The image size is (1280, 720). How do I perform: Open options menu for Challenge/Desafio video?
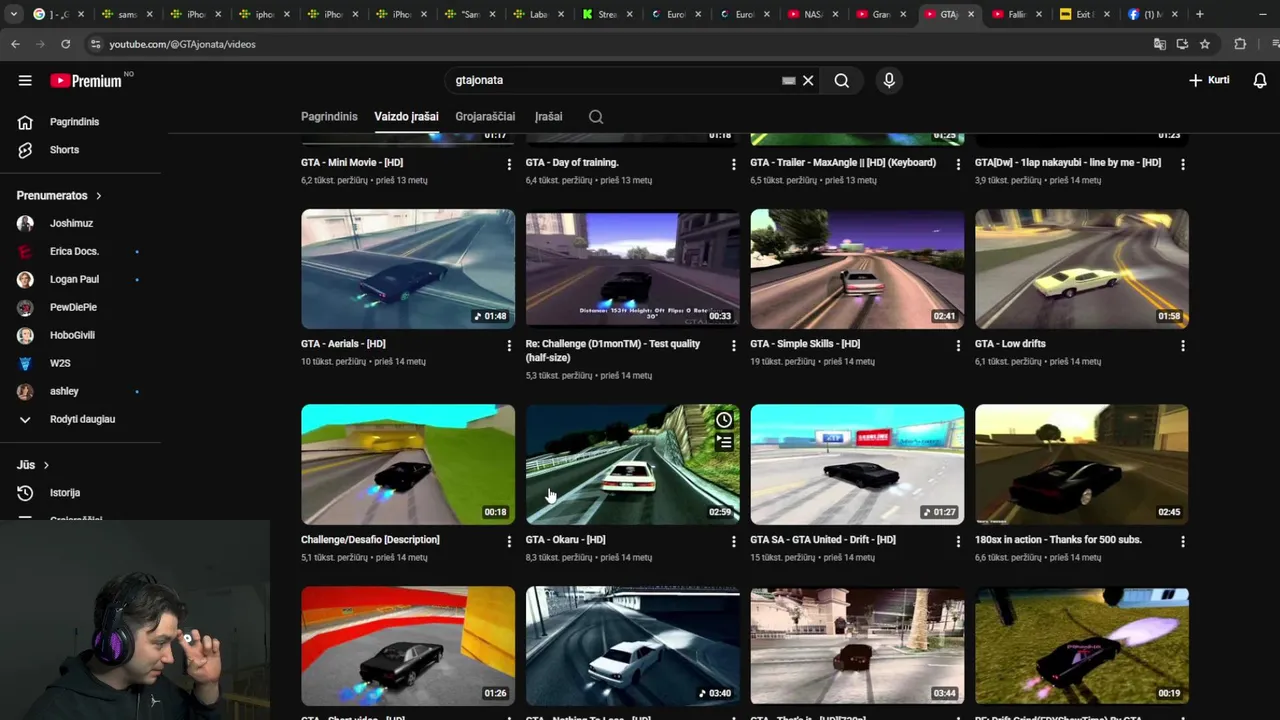tap(509, 541)
